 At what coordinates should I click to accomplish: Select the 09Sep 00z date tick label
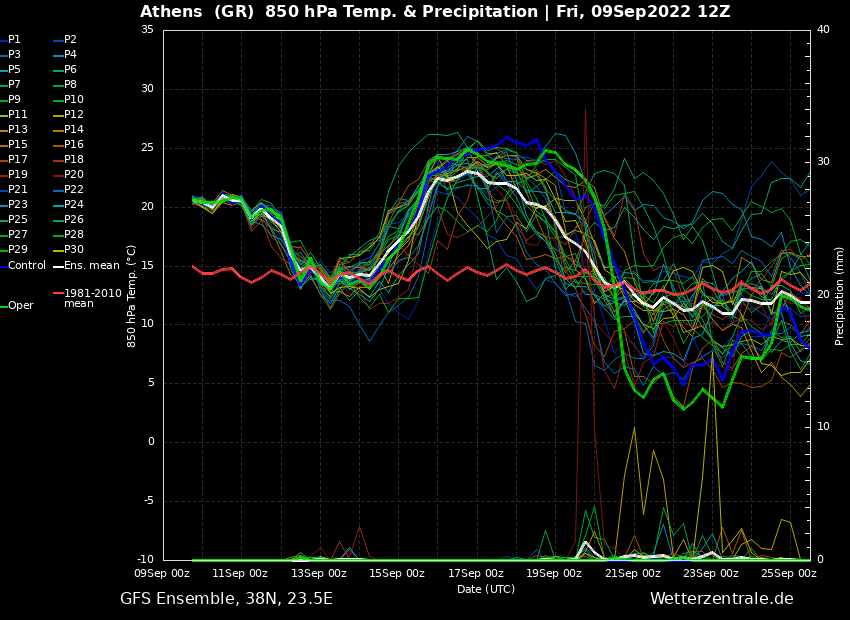(163, 574)
